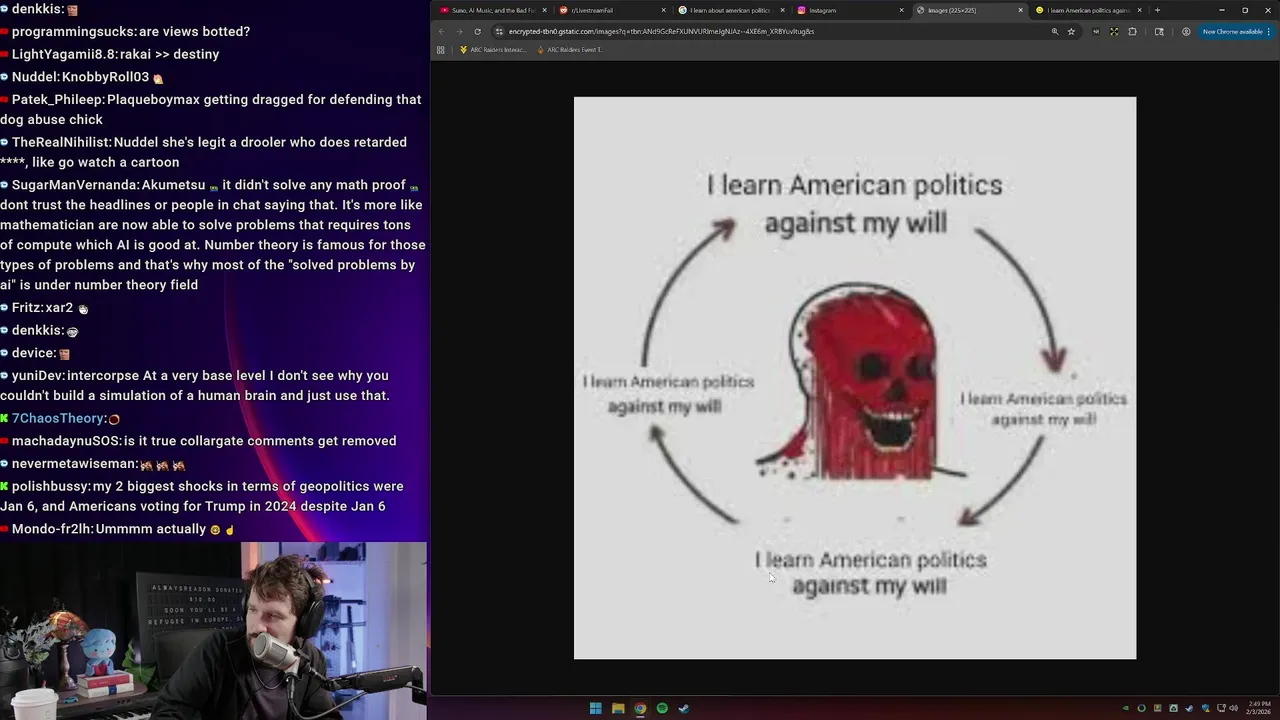
Task: Switch to the 'I learn about american politics' tab
Action: tap(730, 10)
